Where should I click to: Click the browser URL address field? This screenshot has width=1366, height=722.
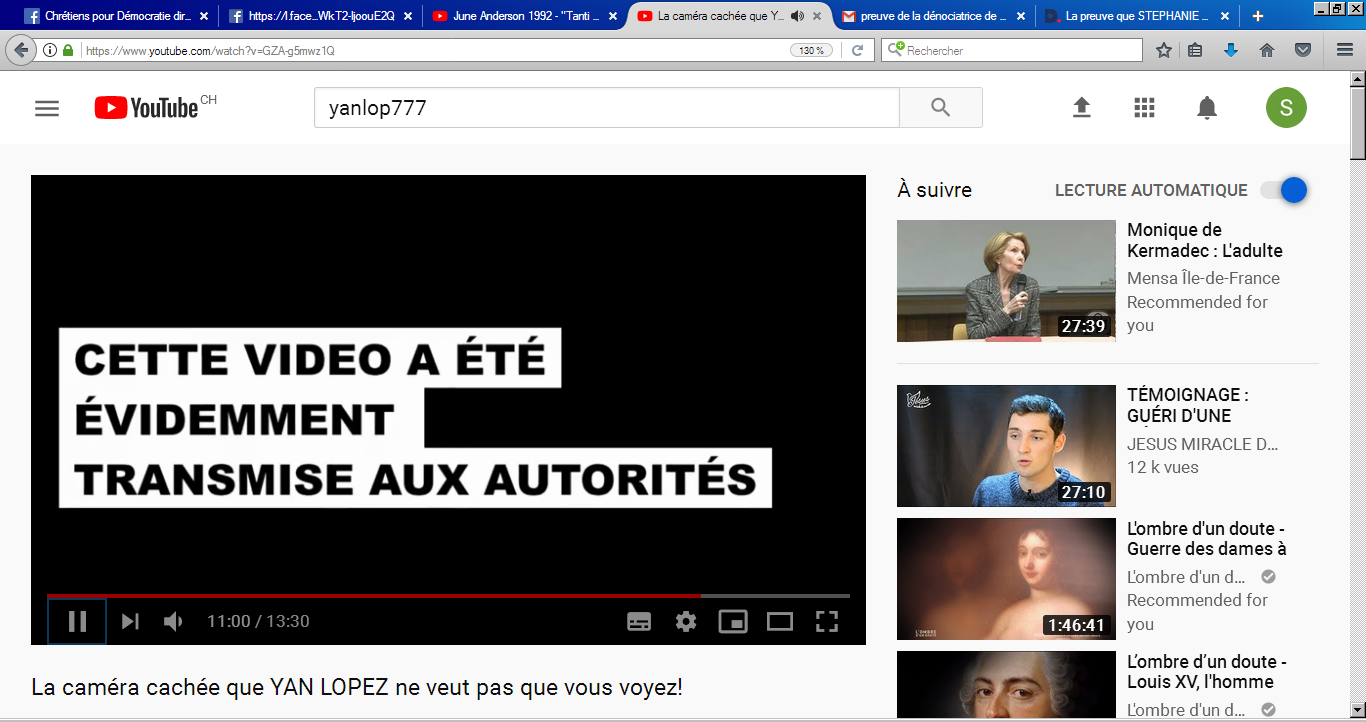pyautogui.click(x=435, y=50)
